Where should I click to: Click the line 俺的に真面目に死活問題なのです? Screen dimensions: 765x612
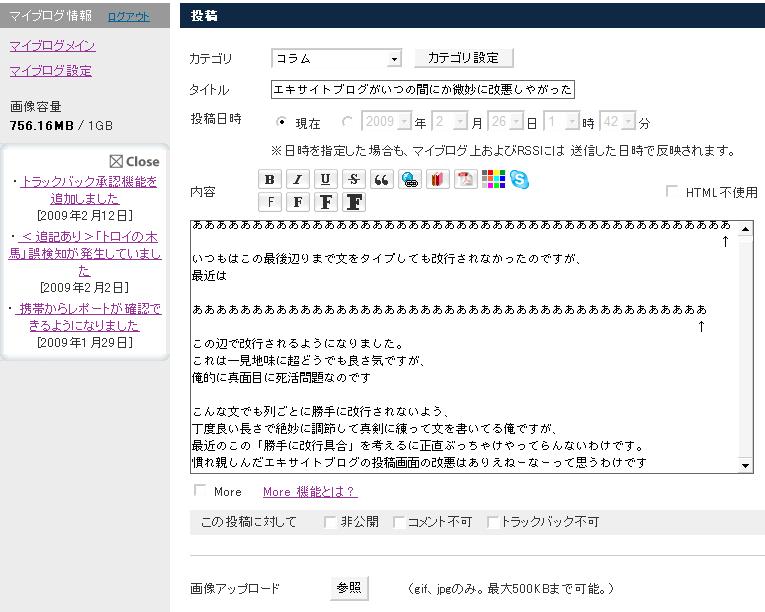282,378
